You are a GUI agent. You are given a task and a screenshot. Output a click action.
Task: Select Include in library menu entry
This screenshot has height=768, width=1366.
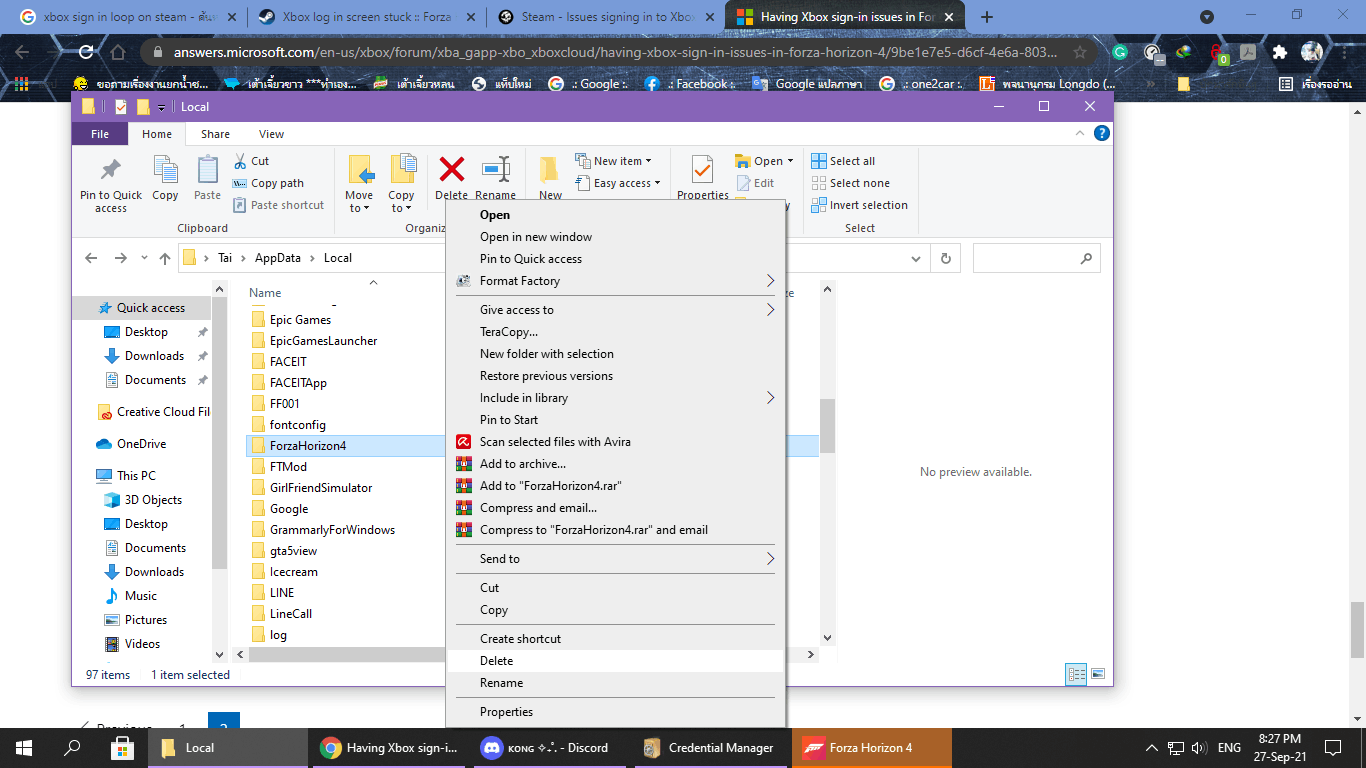click(616, 398)
